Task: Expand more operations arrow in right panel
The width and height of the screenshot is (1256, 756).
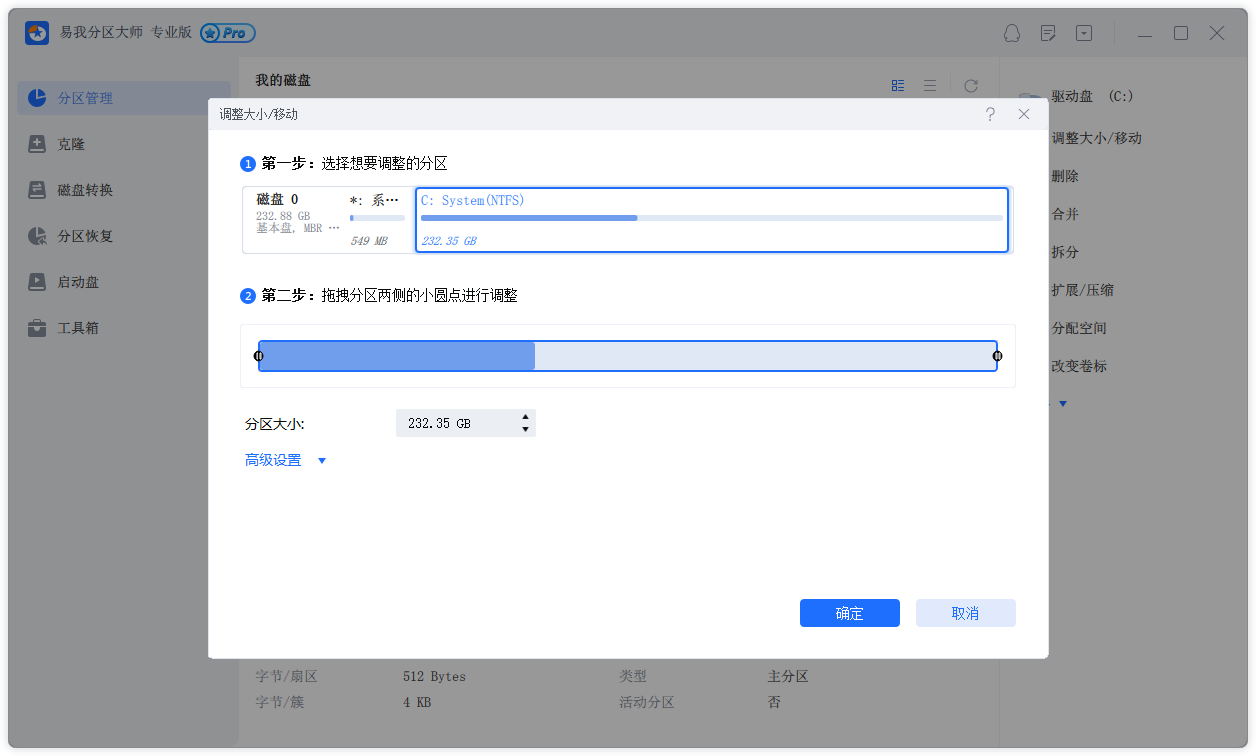Action: pos(1063,404)
